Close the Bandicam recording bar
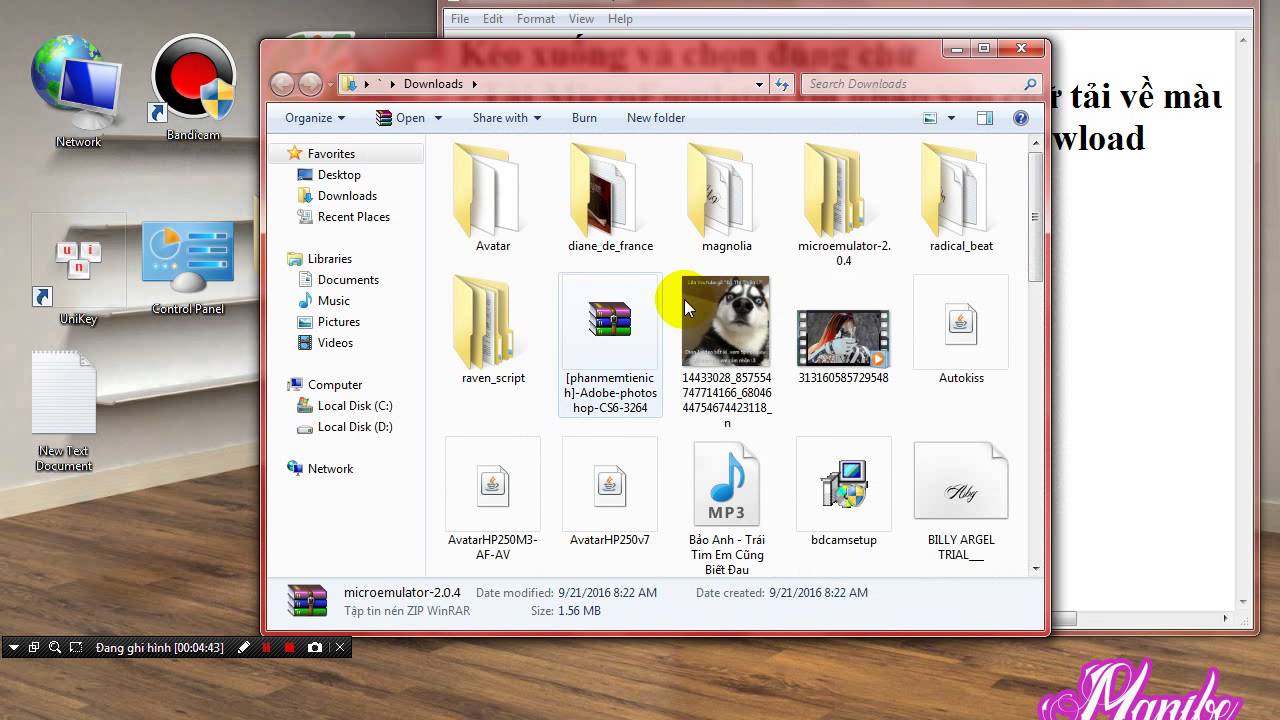Image resolution: width=1280 pixels, height=720 pixels. click(x=340, y=648)
